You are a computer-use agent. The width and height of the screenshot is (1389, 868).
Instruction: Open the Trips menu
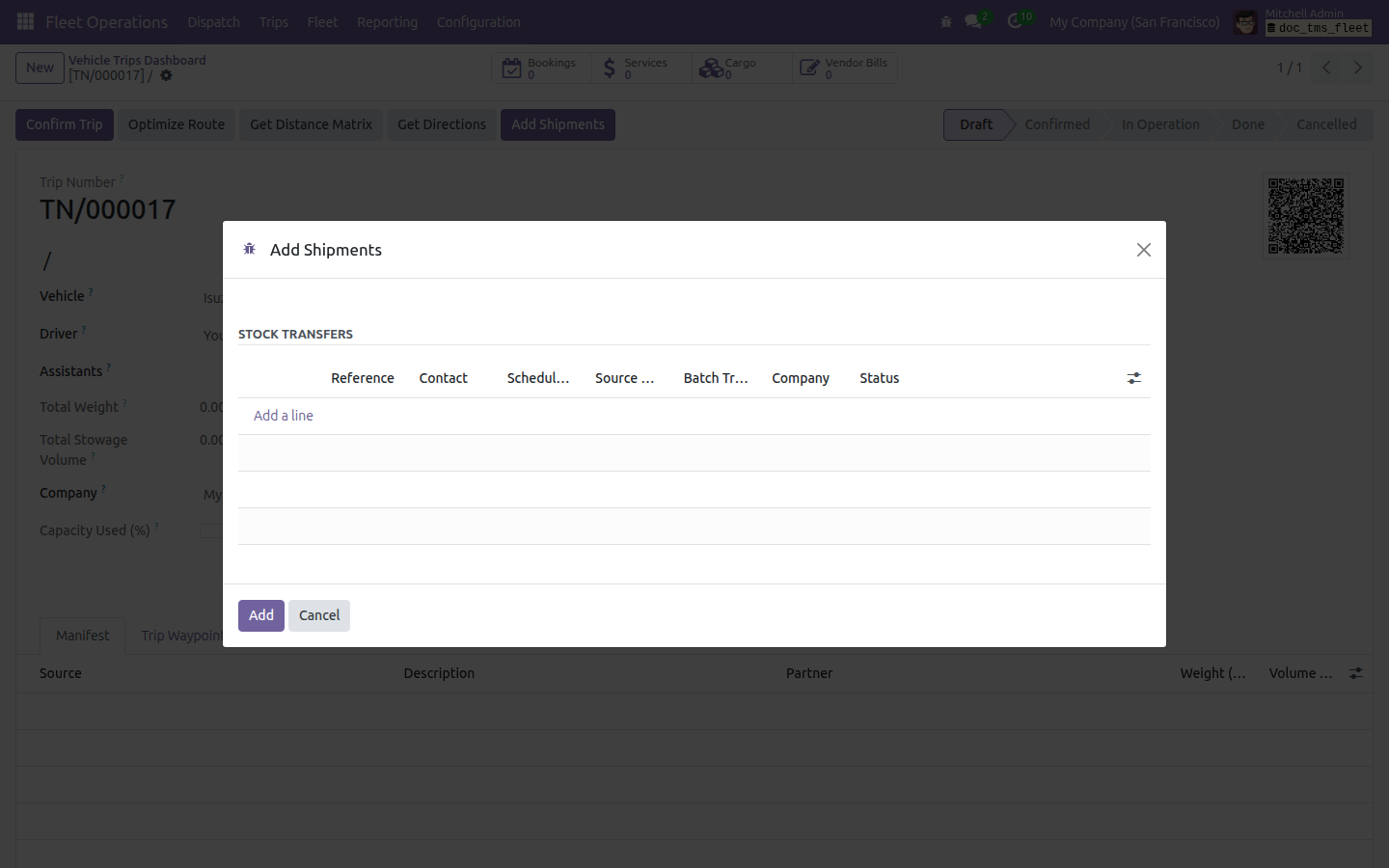coord(274,22)
